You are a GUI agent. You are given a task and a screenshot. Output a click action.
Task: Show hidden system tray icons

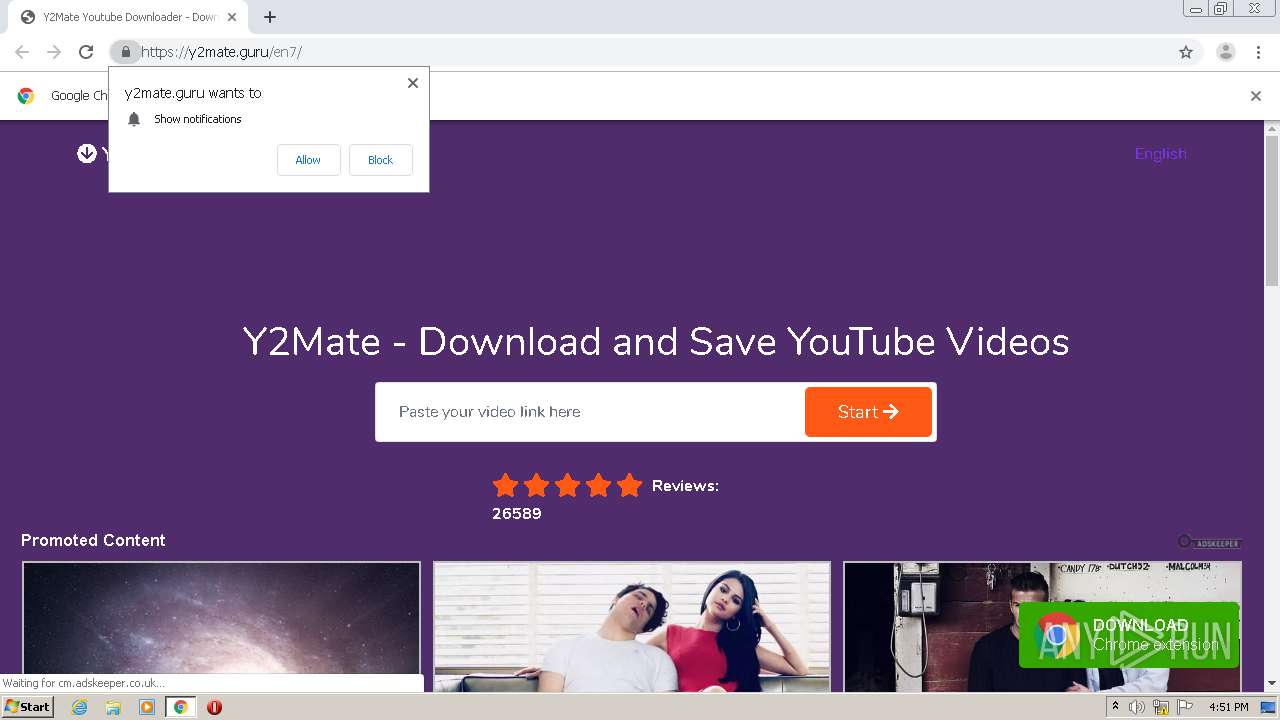coord(1116,707)
